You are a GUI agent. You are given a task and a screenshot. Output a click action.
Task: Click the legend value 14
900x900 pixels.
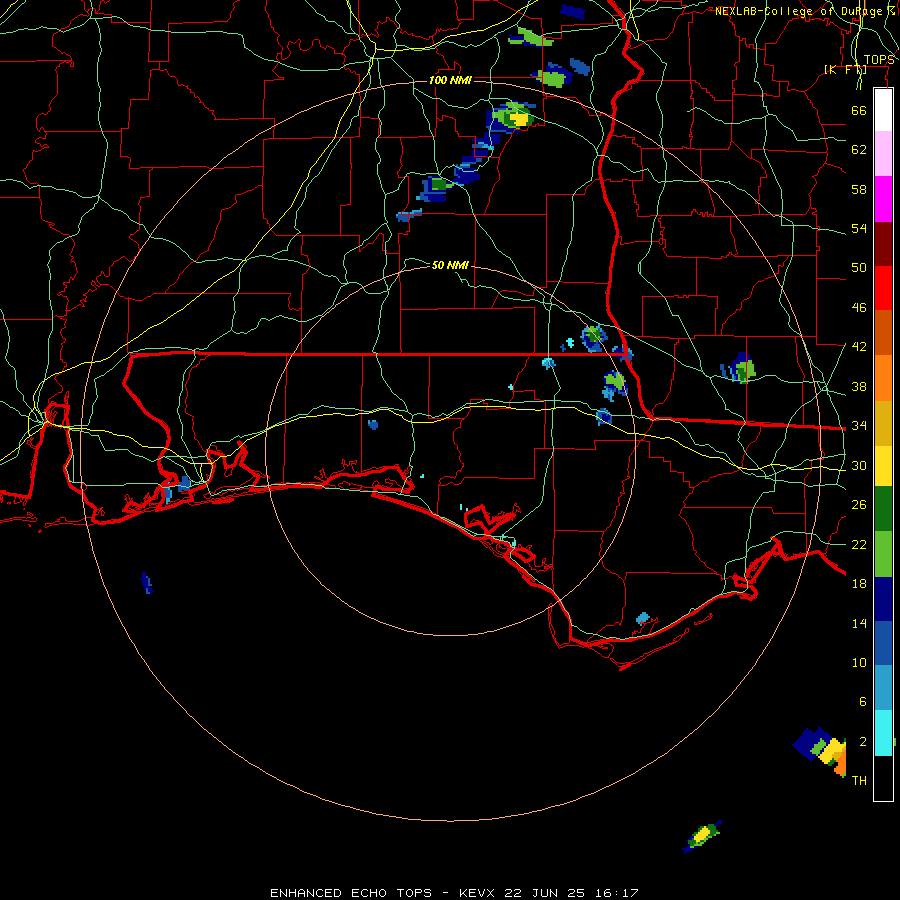point(859,623)
